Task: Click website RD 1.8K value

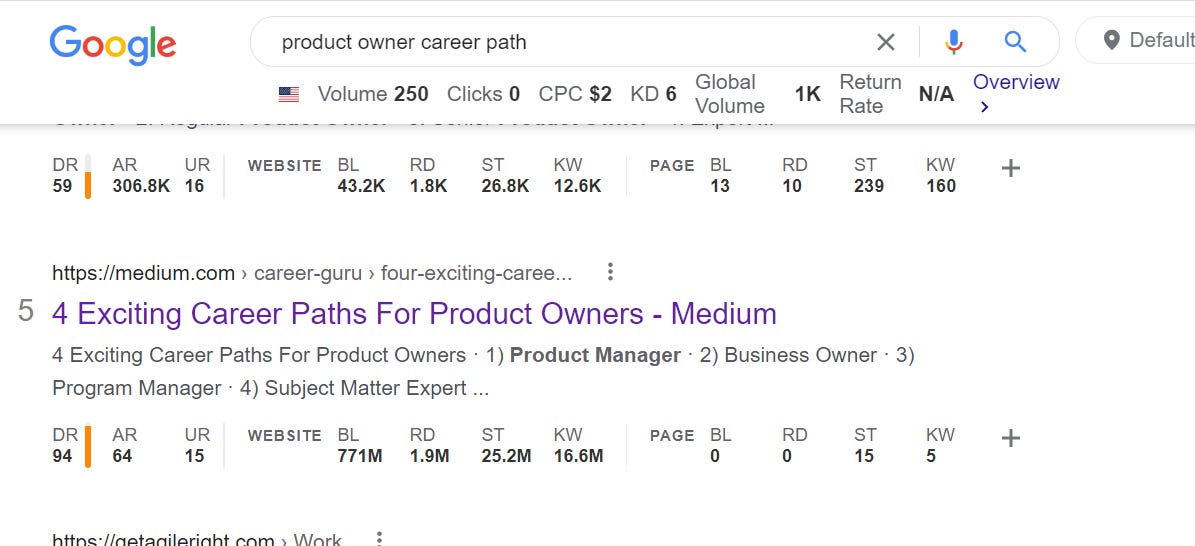Action: pos(428,186)
